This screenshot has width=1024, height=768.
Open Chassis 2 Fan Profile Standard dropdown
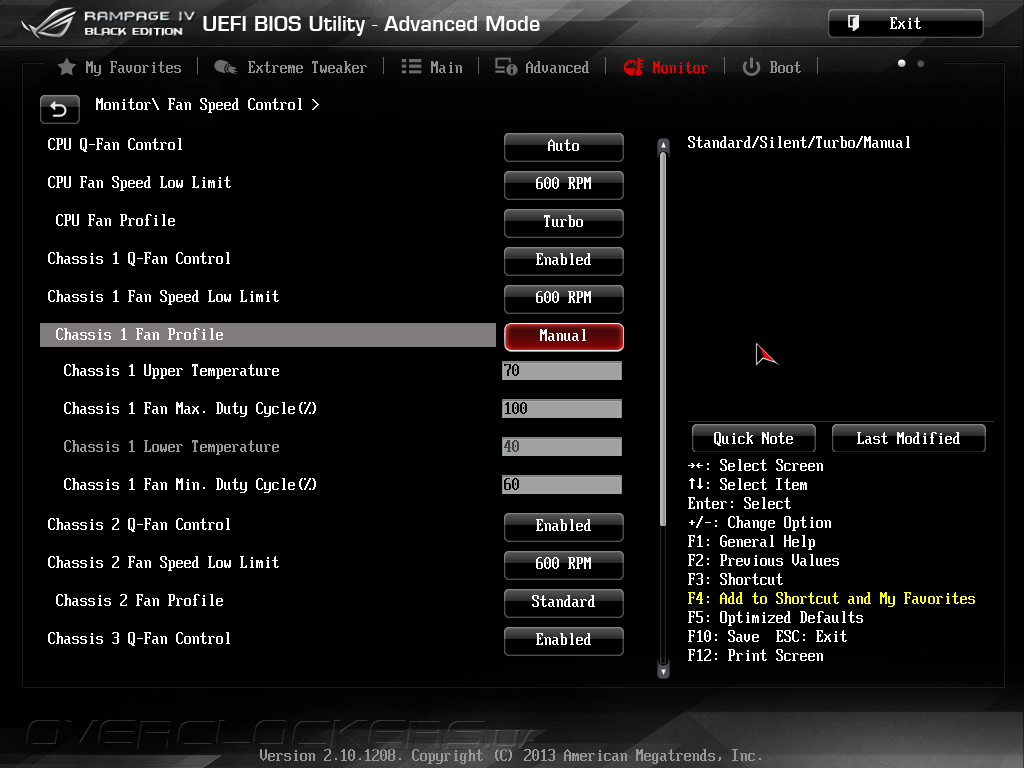564,601
